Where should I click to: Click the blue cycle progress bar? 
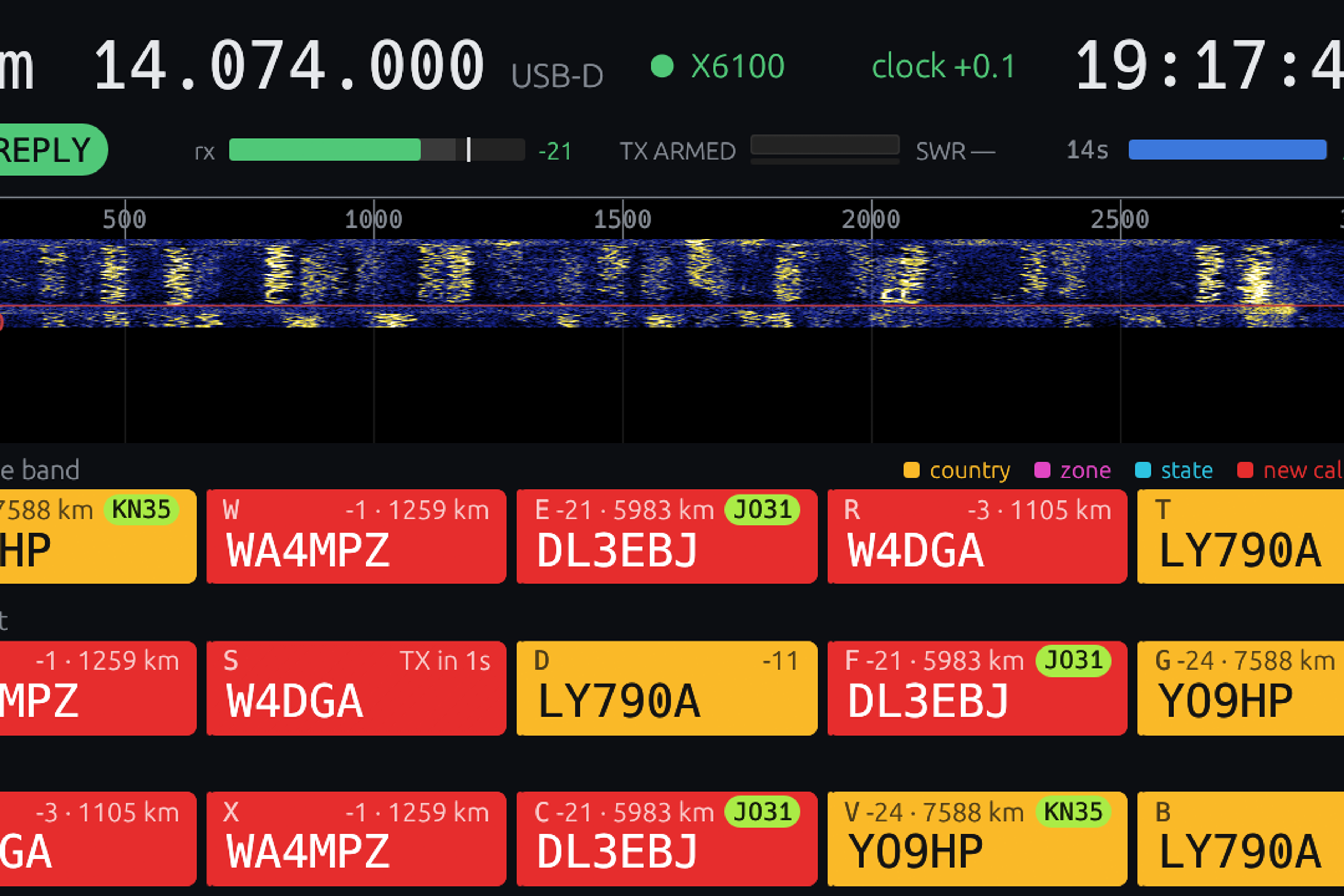(x=1227, y=150)
